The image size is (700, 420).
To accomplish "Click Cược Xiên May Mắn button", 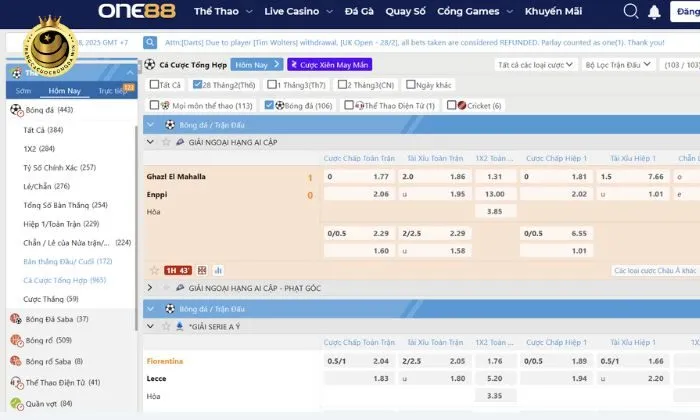I will (x=329, y=65).
